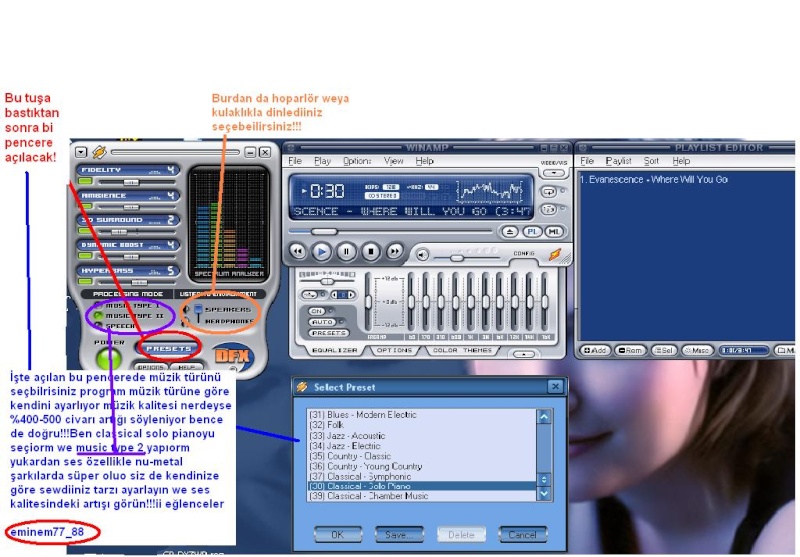Collapse the Winamp drawer arrow button
The height and width of the screenshot is (557, 800).
point(523,354)
